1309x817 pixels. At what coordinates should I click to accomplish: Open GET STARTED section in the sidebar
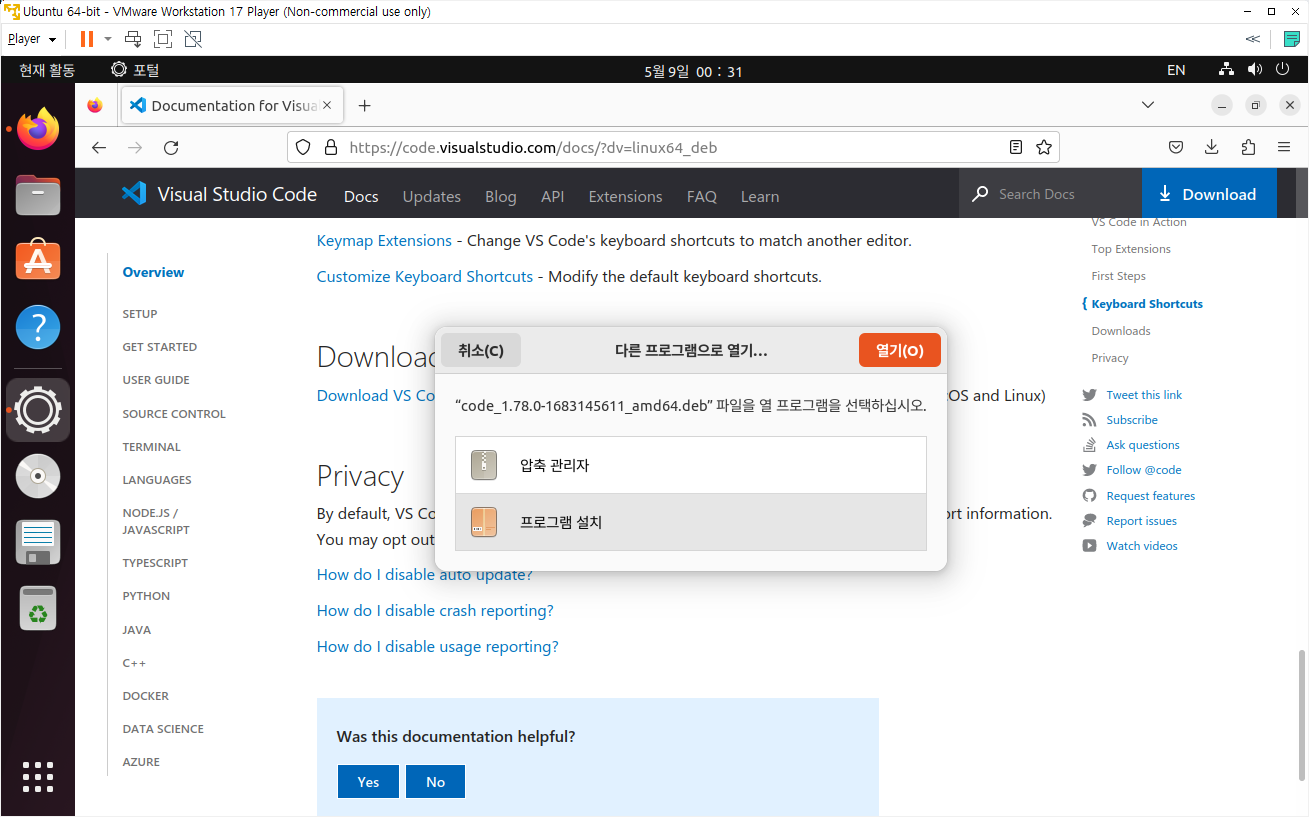[160, 347]
